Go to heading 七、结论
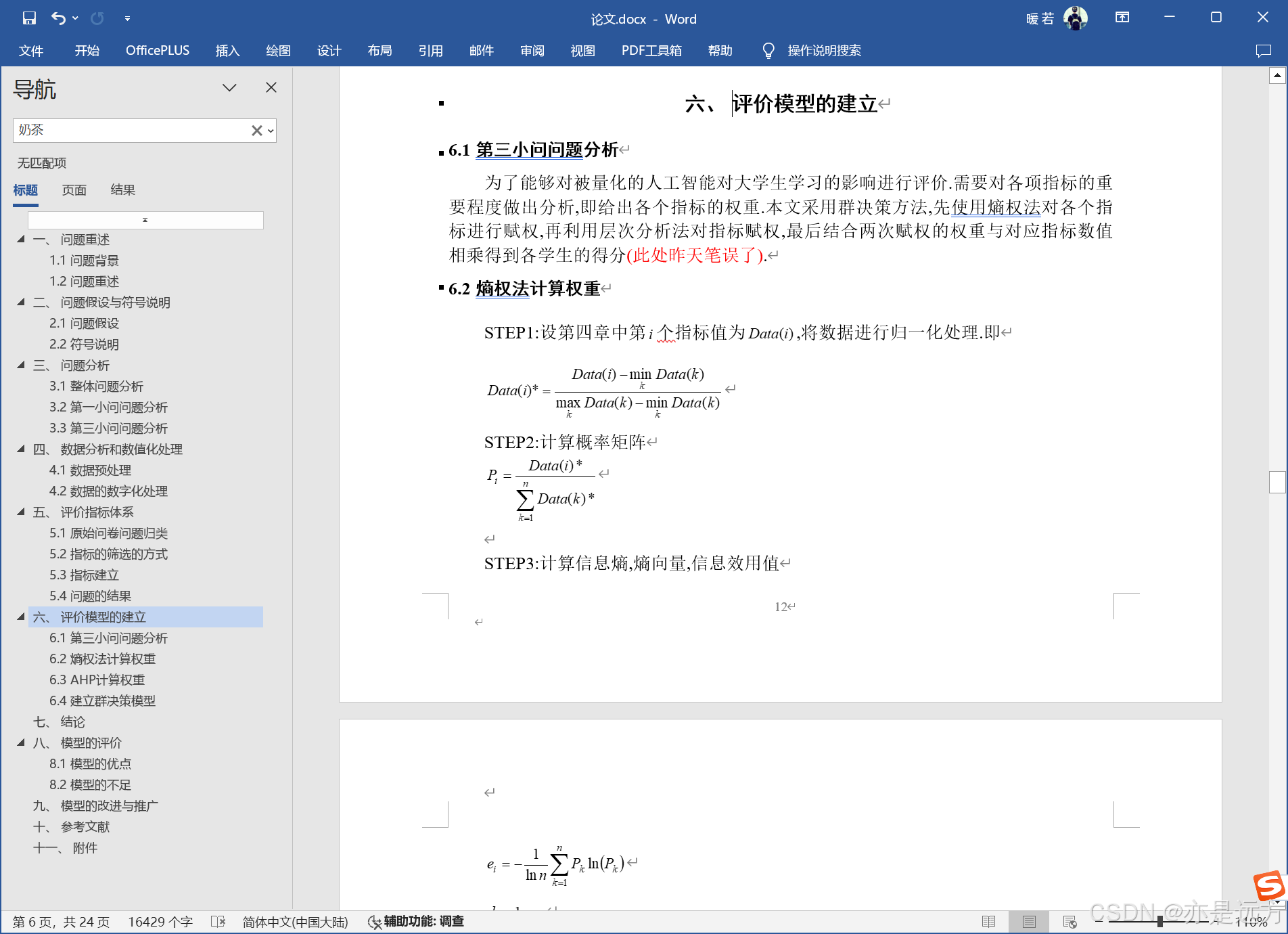Image resolution: width=1288 pixels, height=934 pixels. 59,722
